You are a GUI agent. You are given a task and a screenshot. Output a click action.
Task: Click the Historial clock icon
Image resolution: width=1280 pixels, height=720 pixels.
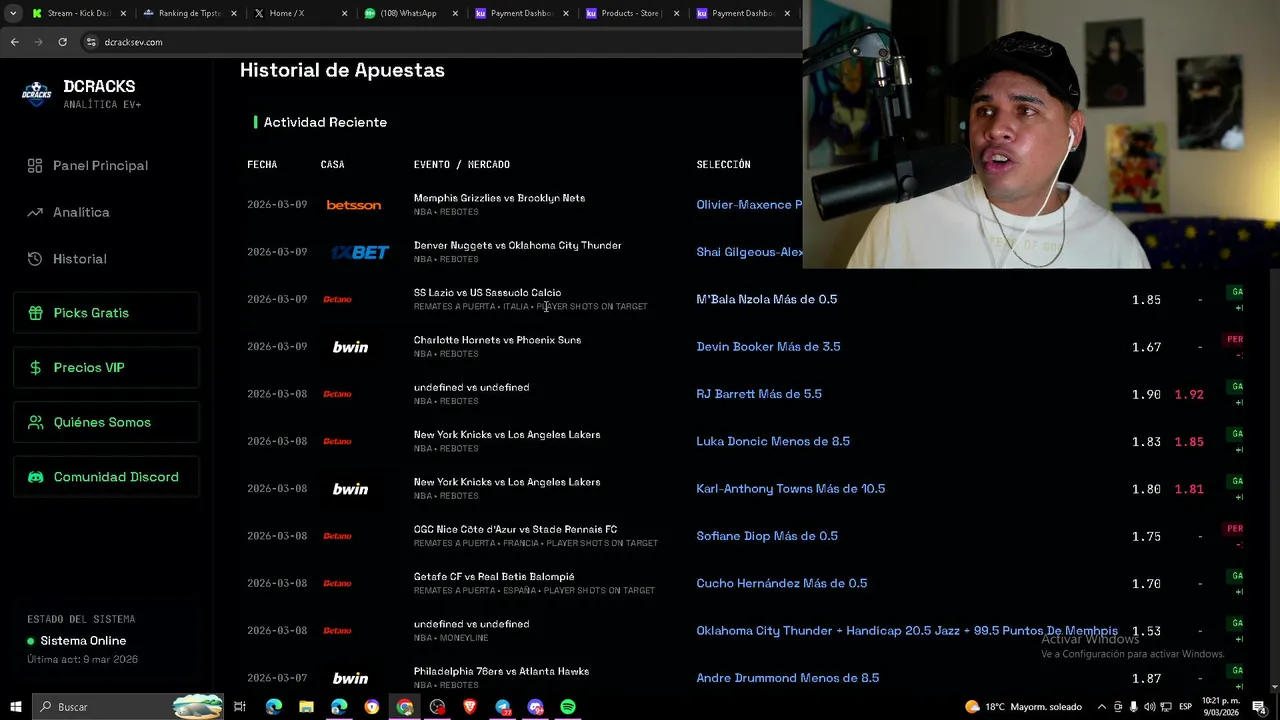point(35,259)
